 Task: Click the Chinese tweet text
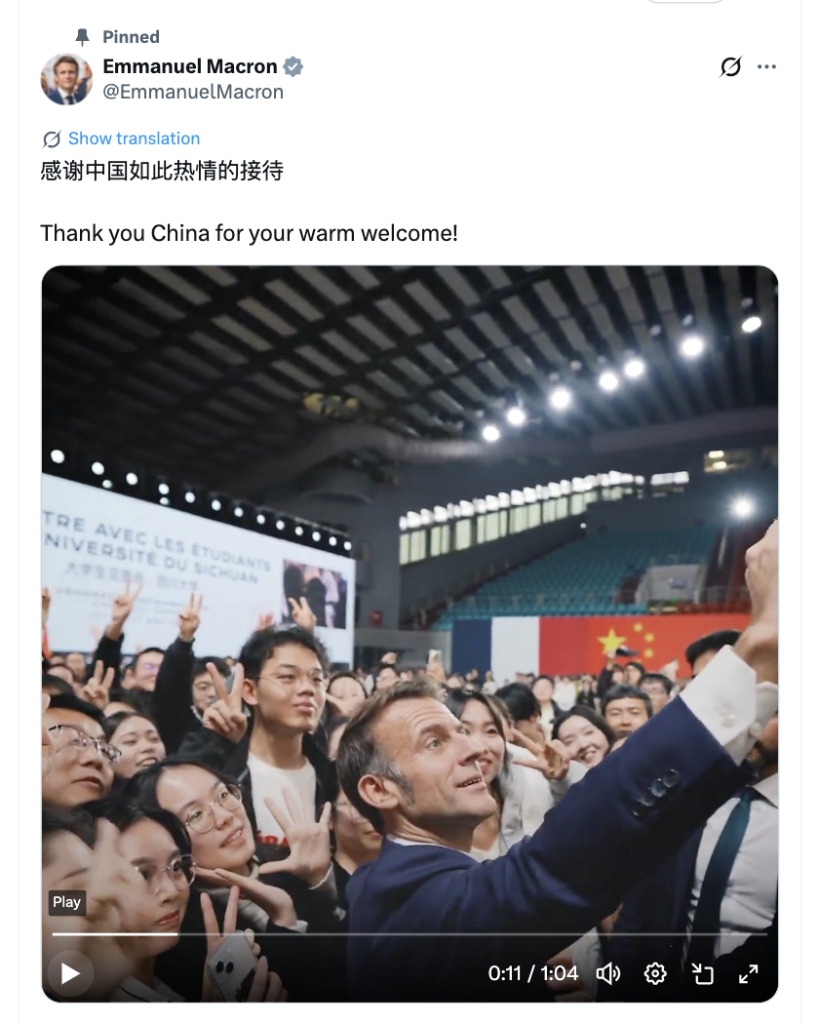pos(162,171)
